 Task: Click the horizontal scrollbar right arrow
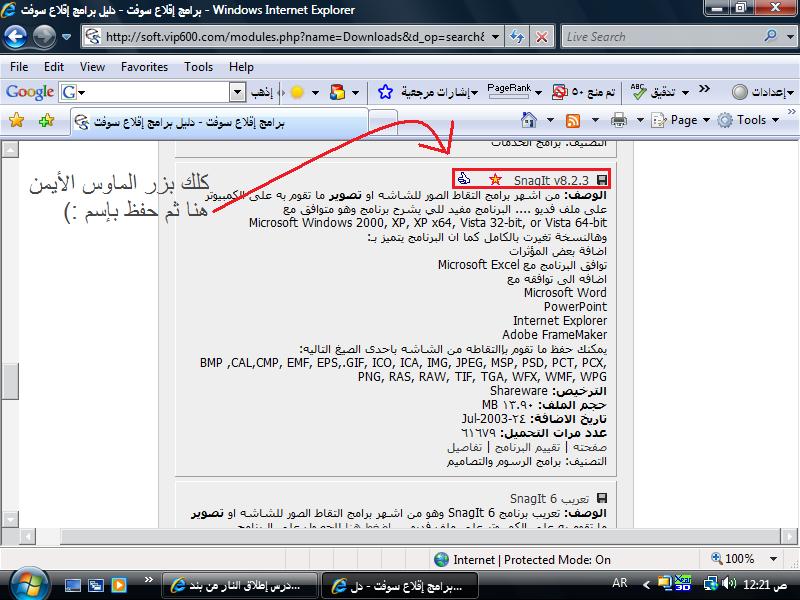tap(790, 537)
